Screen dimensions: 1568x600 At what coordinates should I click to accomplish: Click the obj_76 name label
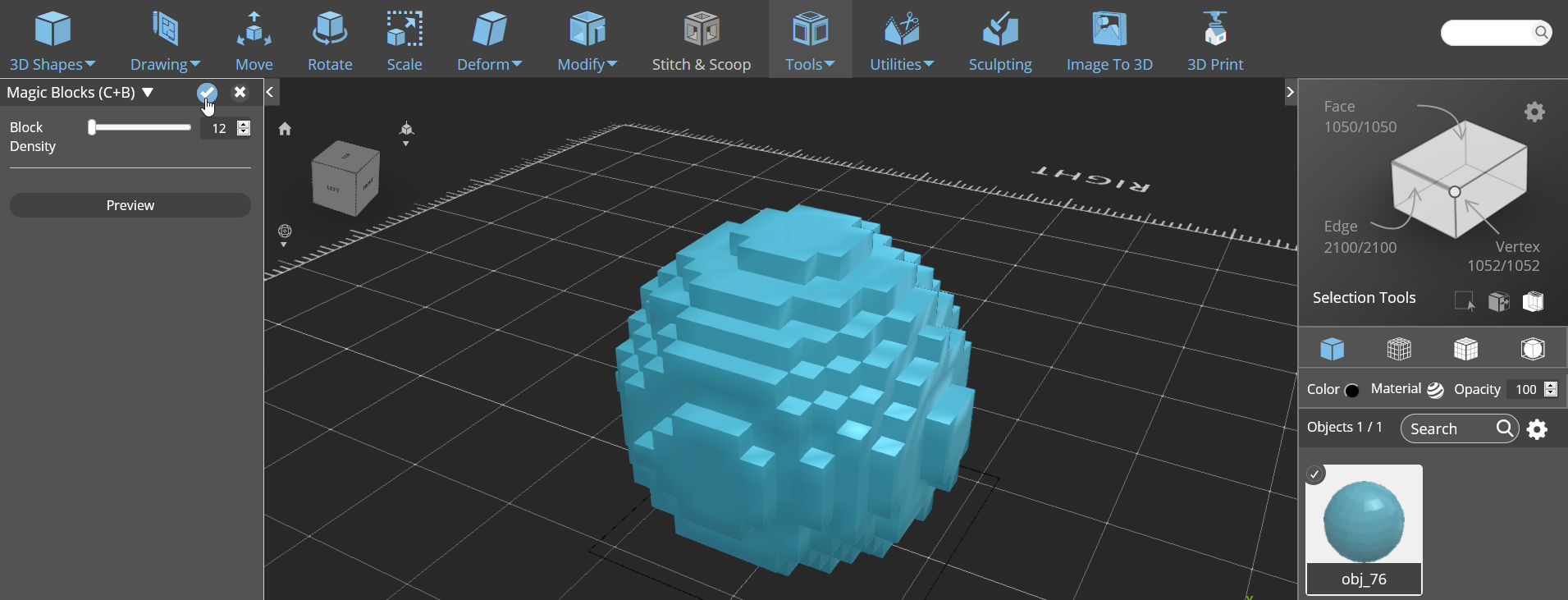point(1364,579)
